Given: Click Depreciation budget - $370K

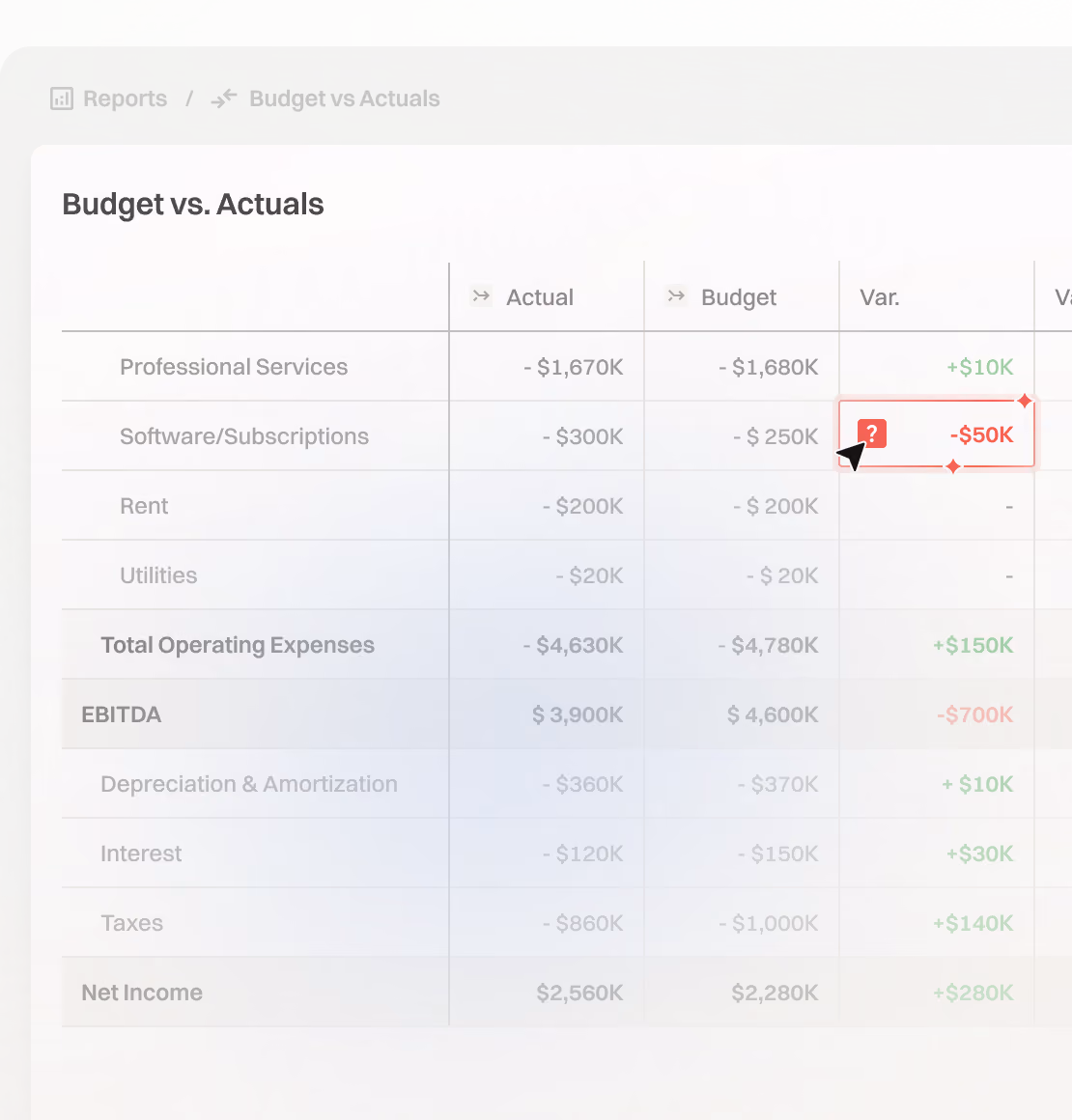Looking at the screenshot, I should point(777,784).
